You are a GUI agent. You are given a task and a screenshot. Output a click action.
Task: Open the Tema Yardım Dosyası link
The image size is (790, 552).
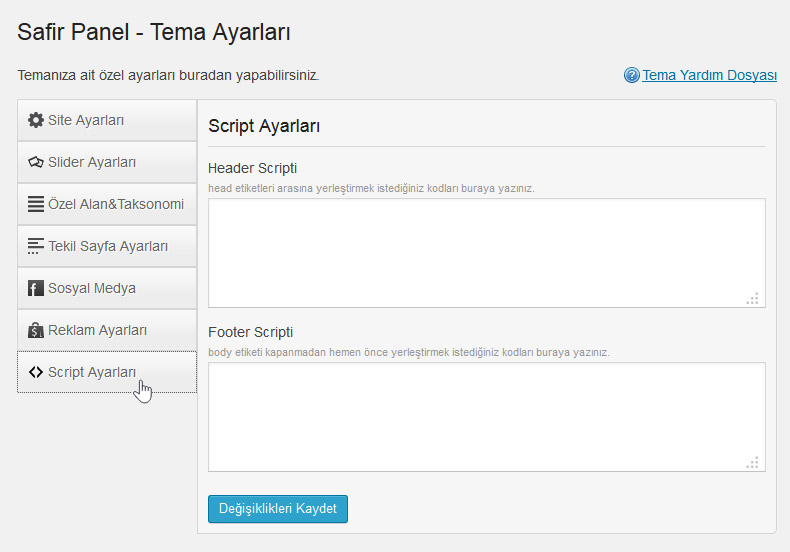(709, 75)
